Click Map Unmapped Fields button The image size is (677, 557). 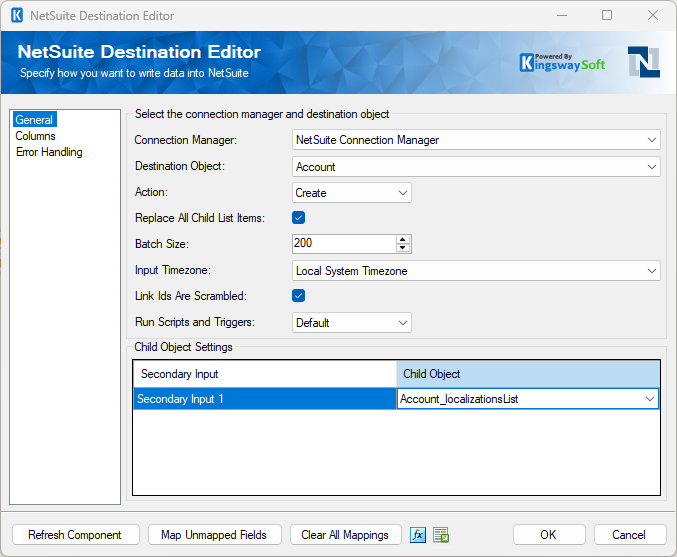tap(215, 535)
